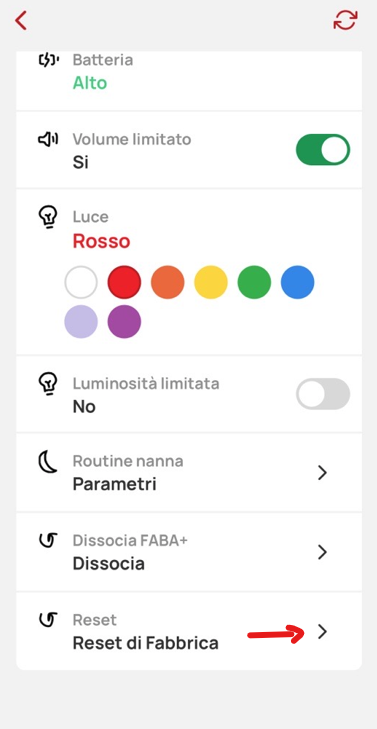Viewport: 377px width, 729px height.
Task: Expand the Dissocia row chevron
Action: click(x=322, y=552)
